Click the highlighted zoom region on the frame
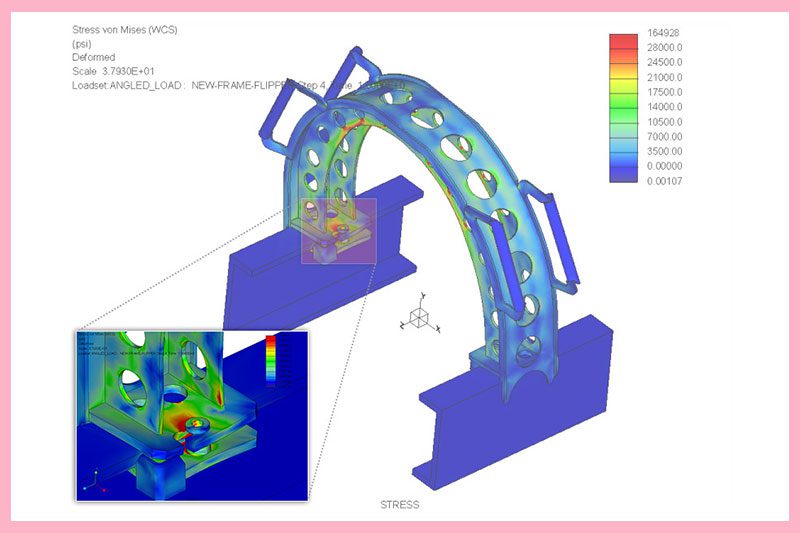 coord(338,230)
